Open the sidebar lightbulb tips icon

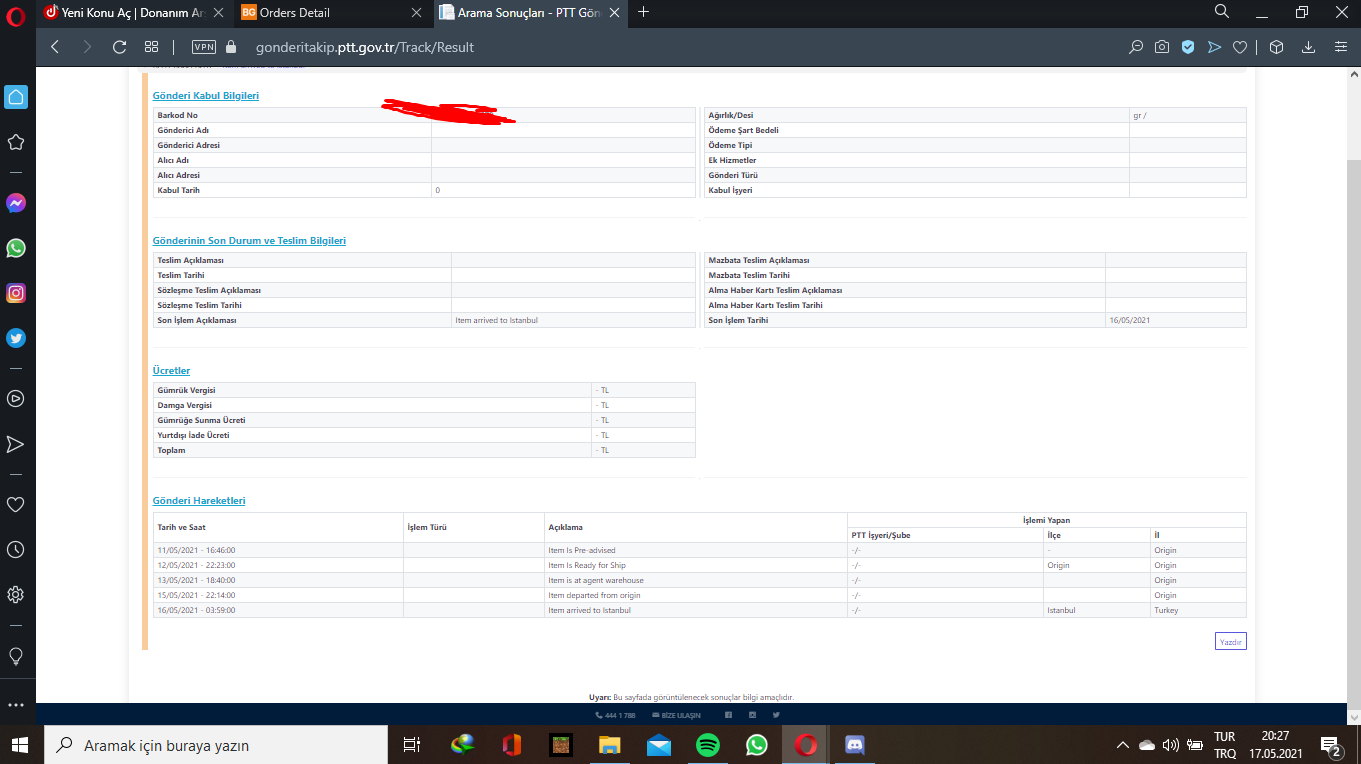16,656
